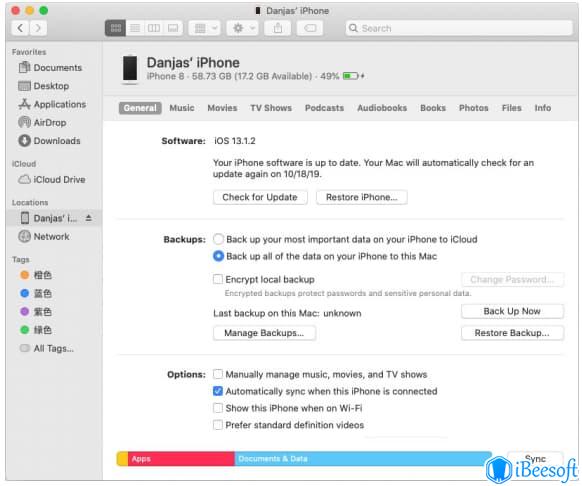Click the Share toolbar button
Image resolution: width=582 pixels, height=486 pixels.
pyautogui.click(x=278, y=28)
